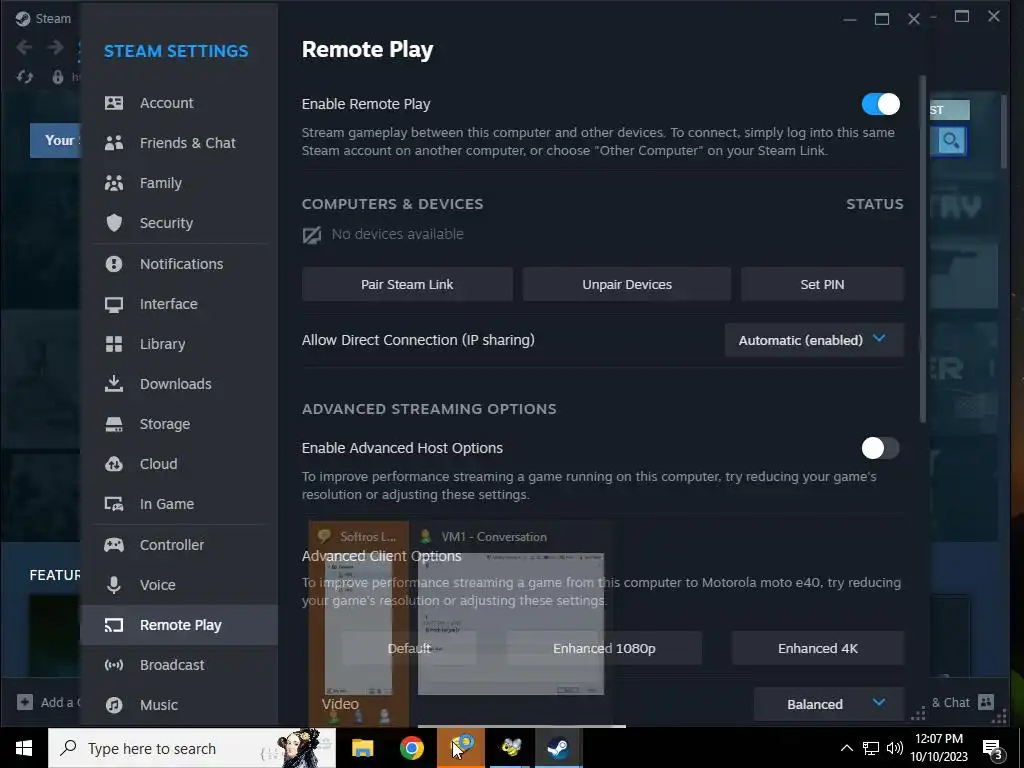Open Allow Direct Connection dropdown
This screenshot has width=1024, height=768.
(814, 340)
